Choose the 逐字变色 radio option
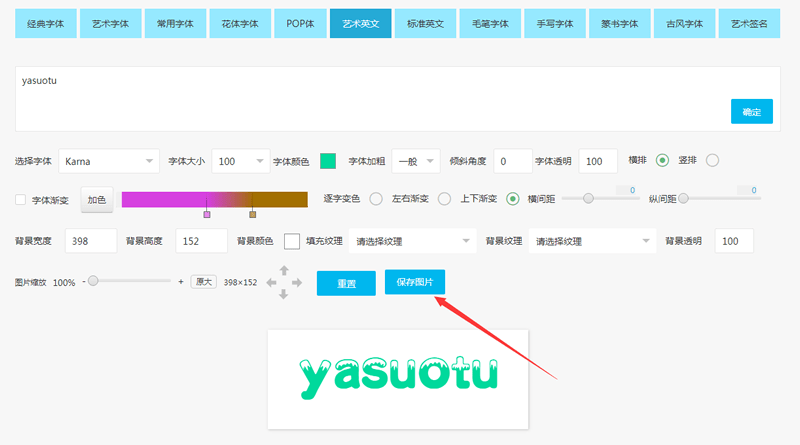The image size is (800, 445). coord(376,199)
